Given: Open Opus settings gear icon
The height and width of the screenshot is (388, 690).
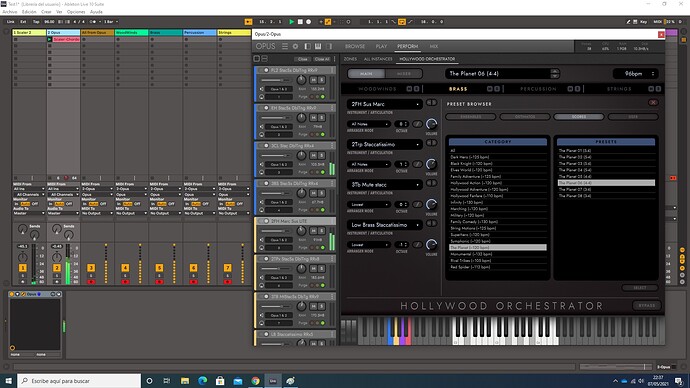Looking at the screenshot, I should coord(295,46).
